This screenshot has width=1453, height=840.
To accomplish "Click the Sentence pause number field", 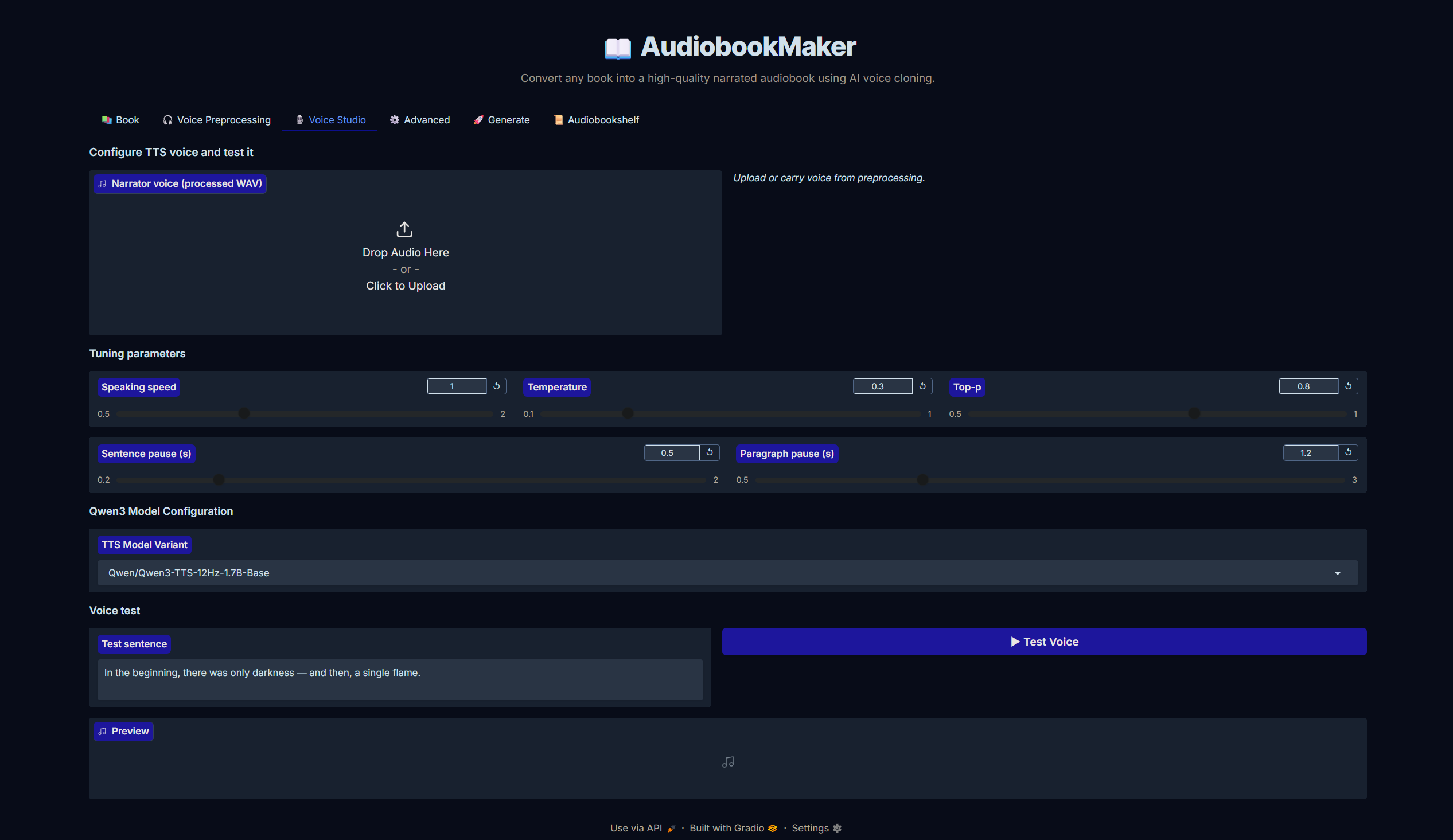I will point(672,452).
